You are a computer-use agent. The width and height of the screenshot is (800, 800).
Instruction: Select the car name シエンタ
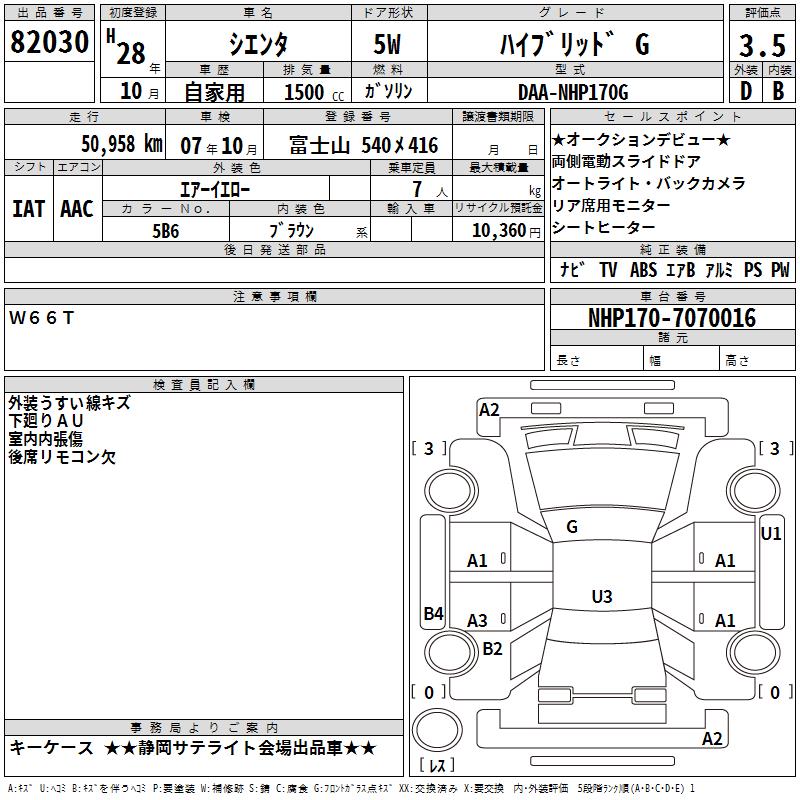pos(258,44)
